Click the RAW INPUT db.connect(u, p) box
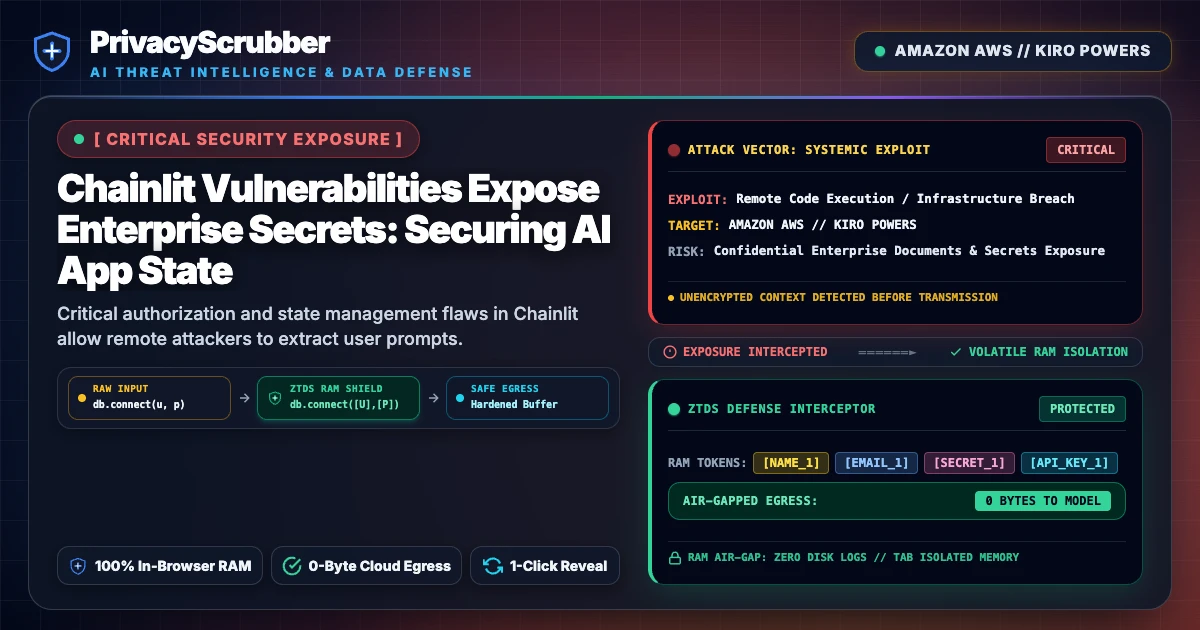The width and height of the screenshot is (1200, 630). (x=148, y=397)
